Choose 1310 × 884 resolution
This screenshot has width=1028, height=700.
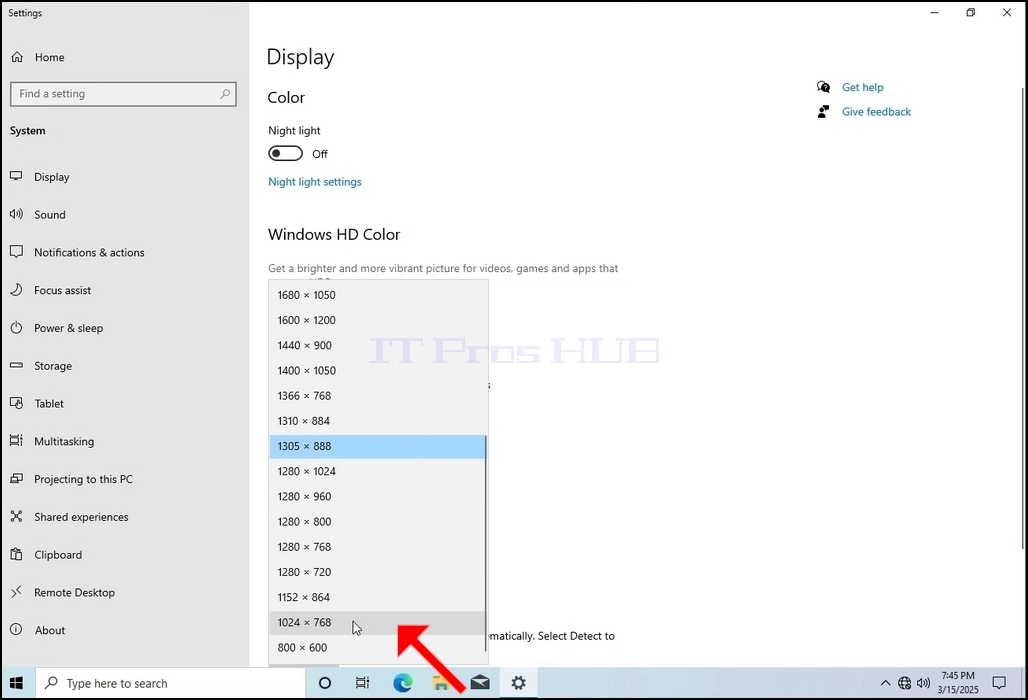coord(378,421)
